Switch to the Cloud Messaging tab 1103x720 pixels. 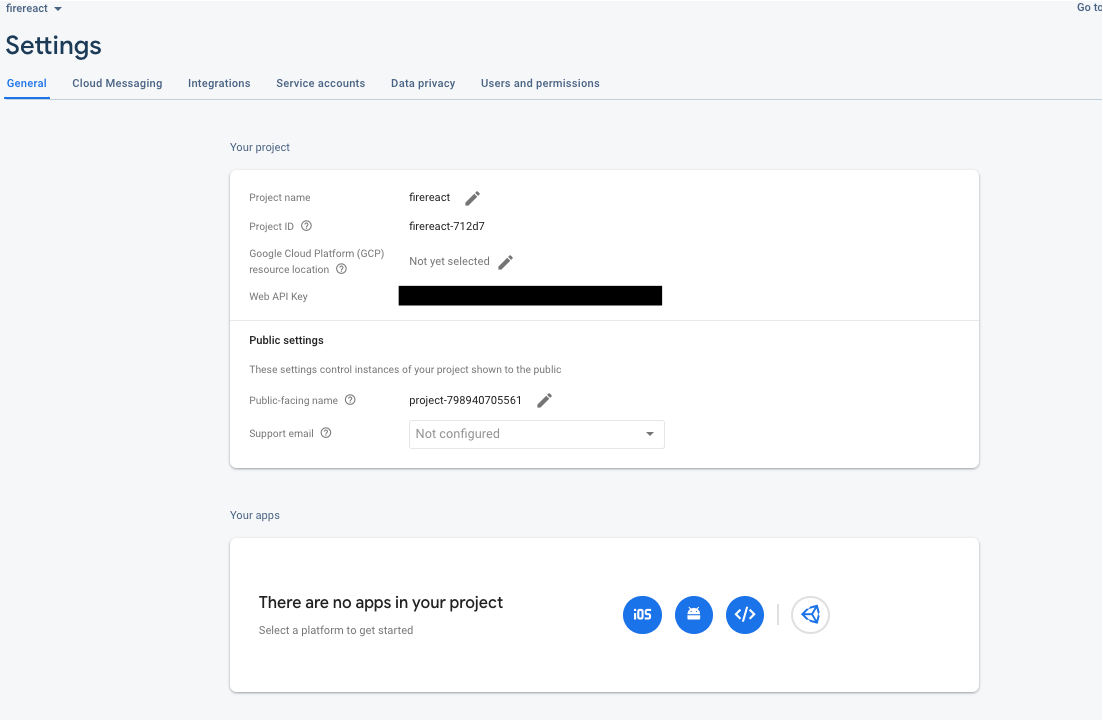pyautogui.click(x=117, y=83)
